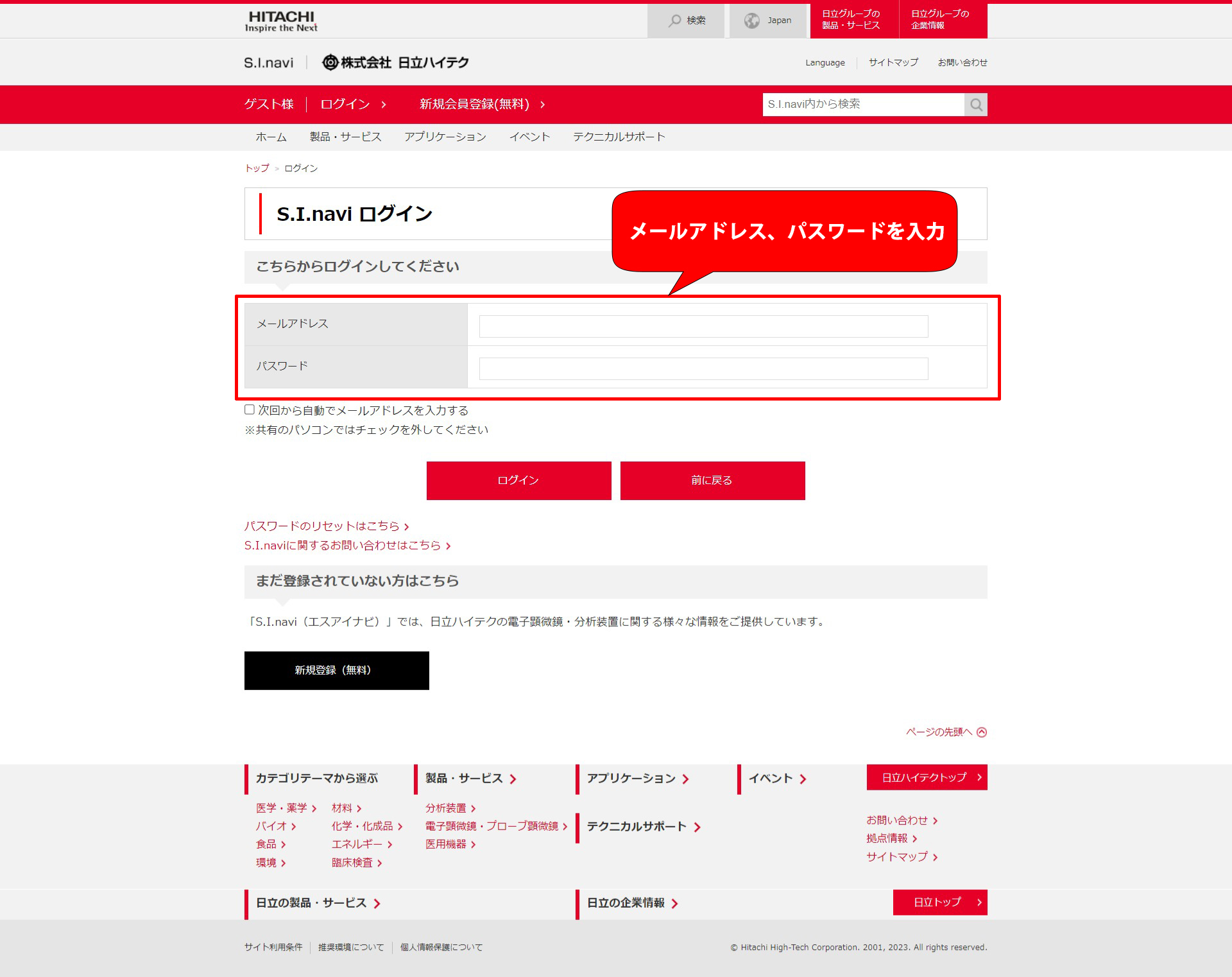Open 日立グループの企業情報 top link
This screenshot has height=977, width=1232.
tap(943, 20)
